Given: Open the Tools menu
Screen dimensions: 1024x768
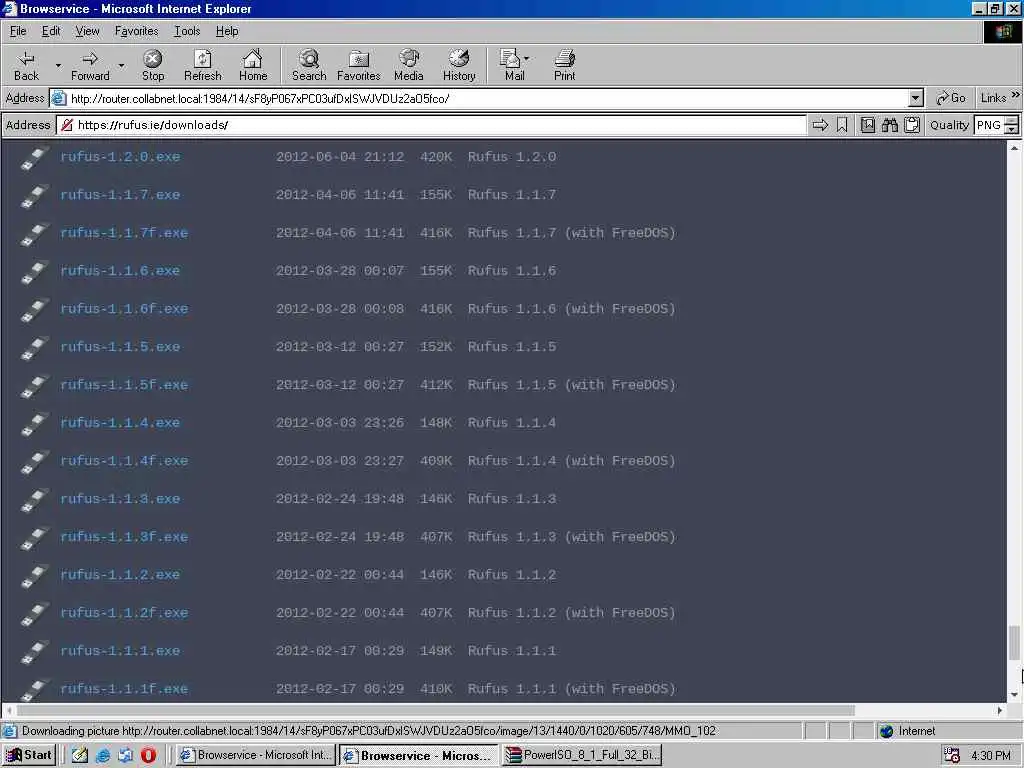Looking at the screenshot, I should point(187,31).
